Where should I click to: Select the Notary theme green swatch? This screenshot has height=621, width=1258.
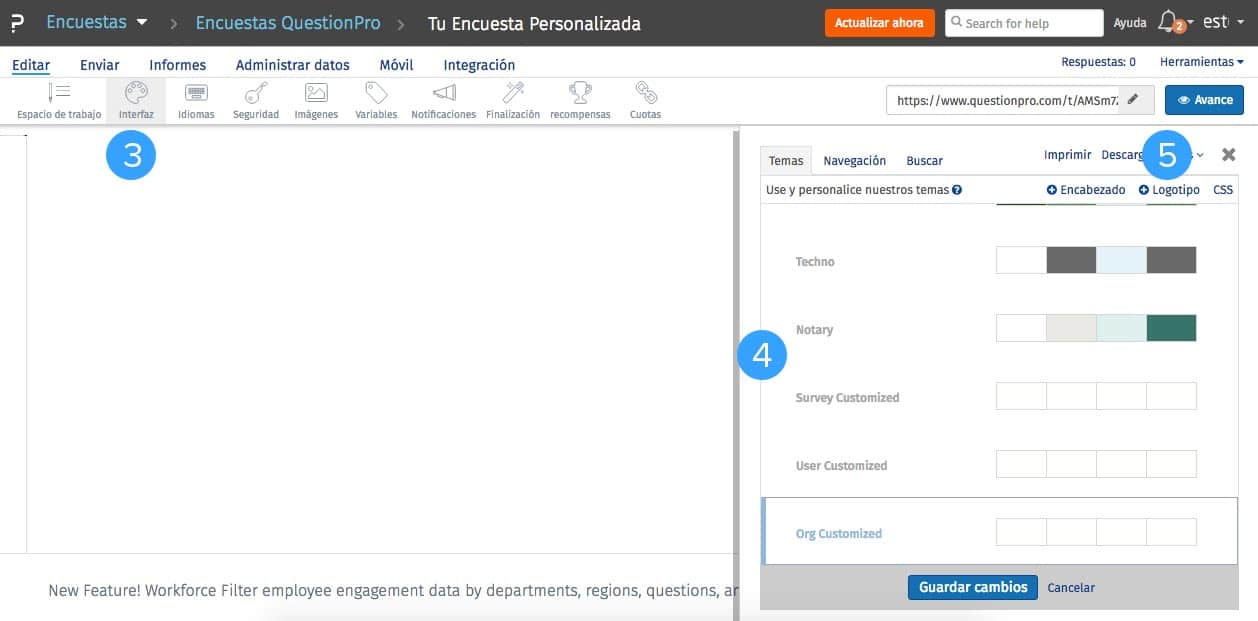(x=1171, y=327)
